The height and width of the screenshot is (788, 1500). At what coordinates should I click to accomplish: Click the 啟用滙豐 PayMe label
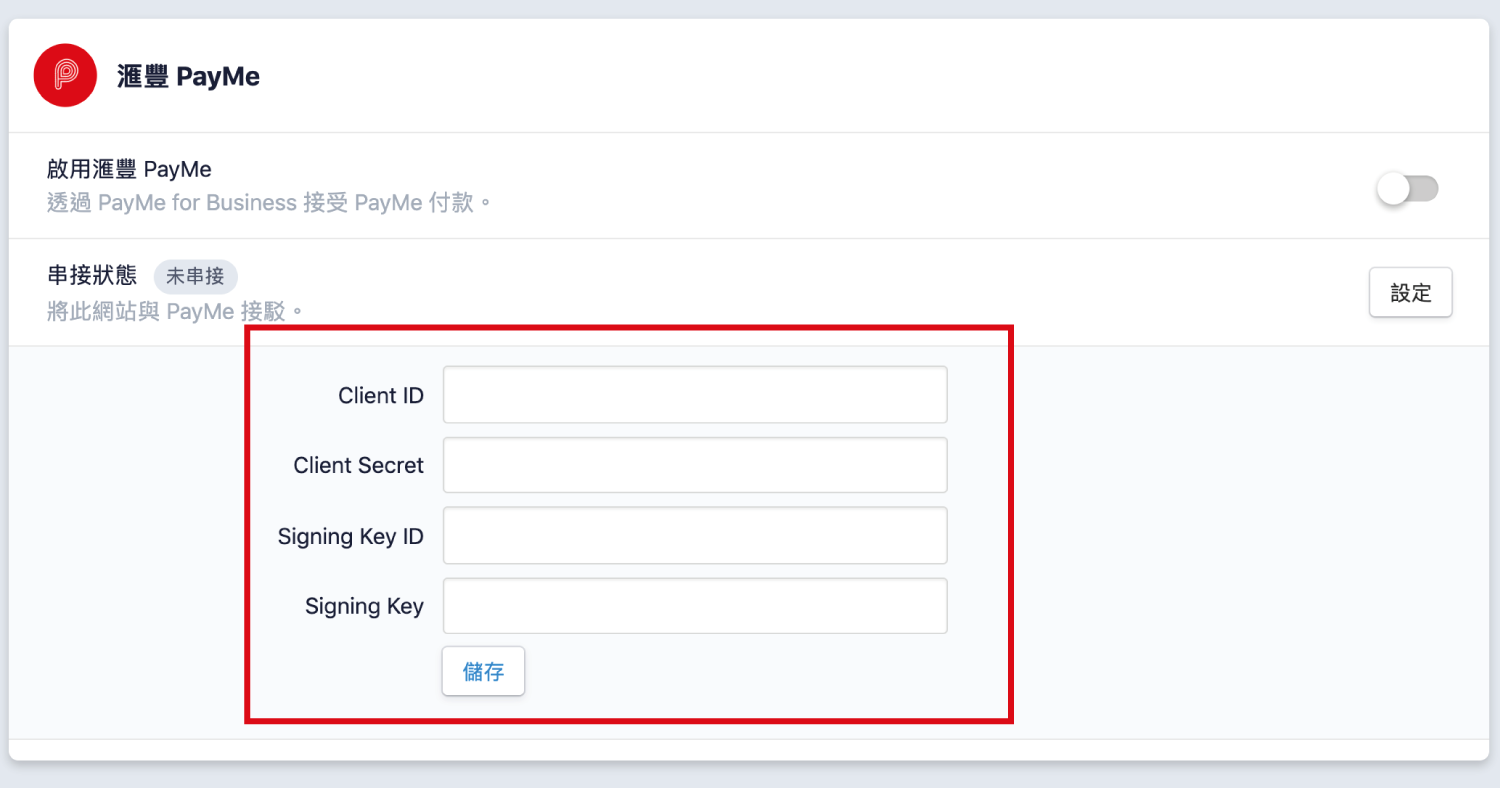click(x=129, y=169)
